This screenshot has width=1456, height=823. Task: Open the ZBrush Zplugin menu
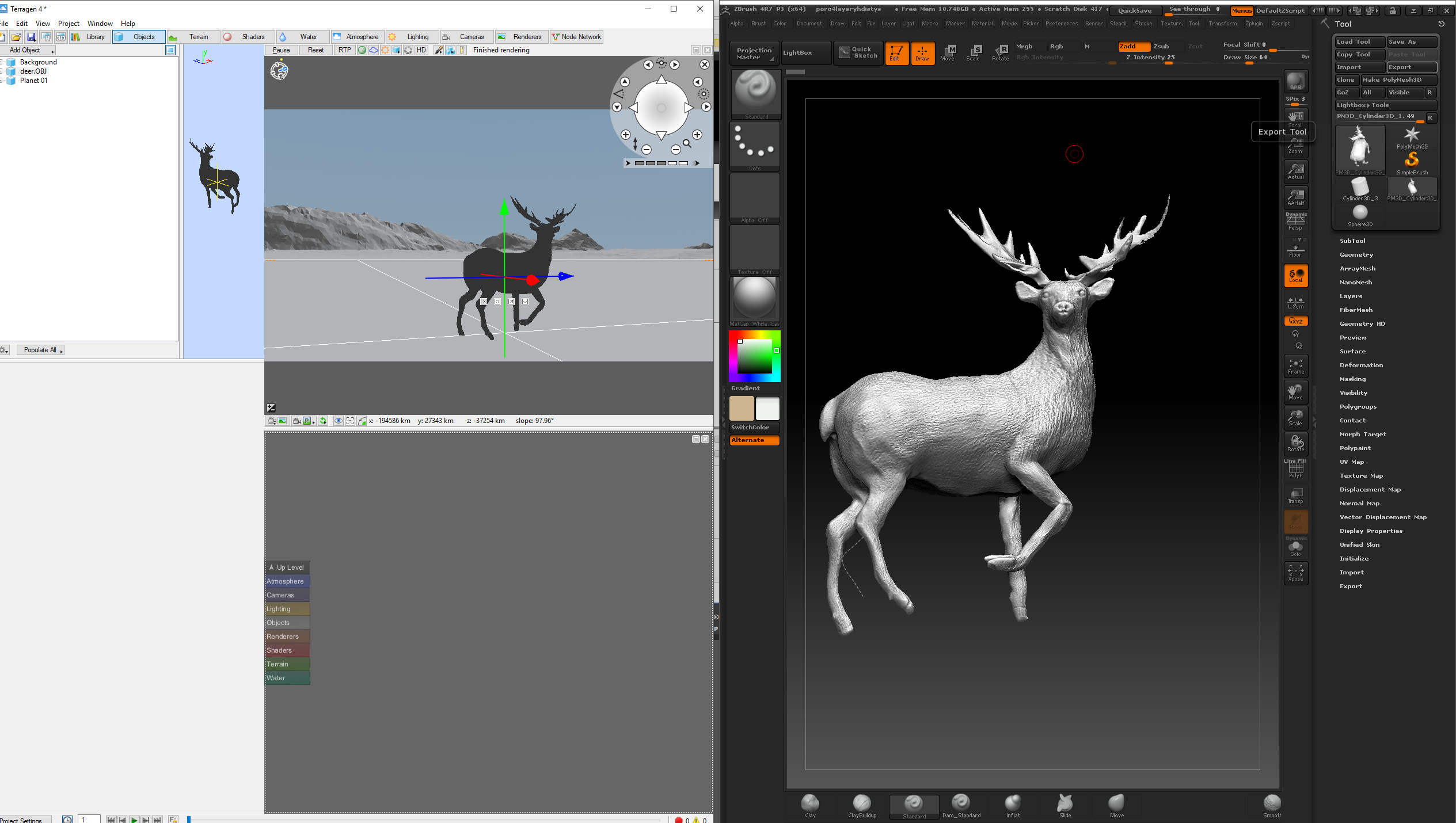click(x=1253, y=24)
